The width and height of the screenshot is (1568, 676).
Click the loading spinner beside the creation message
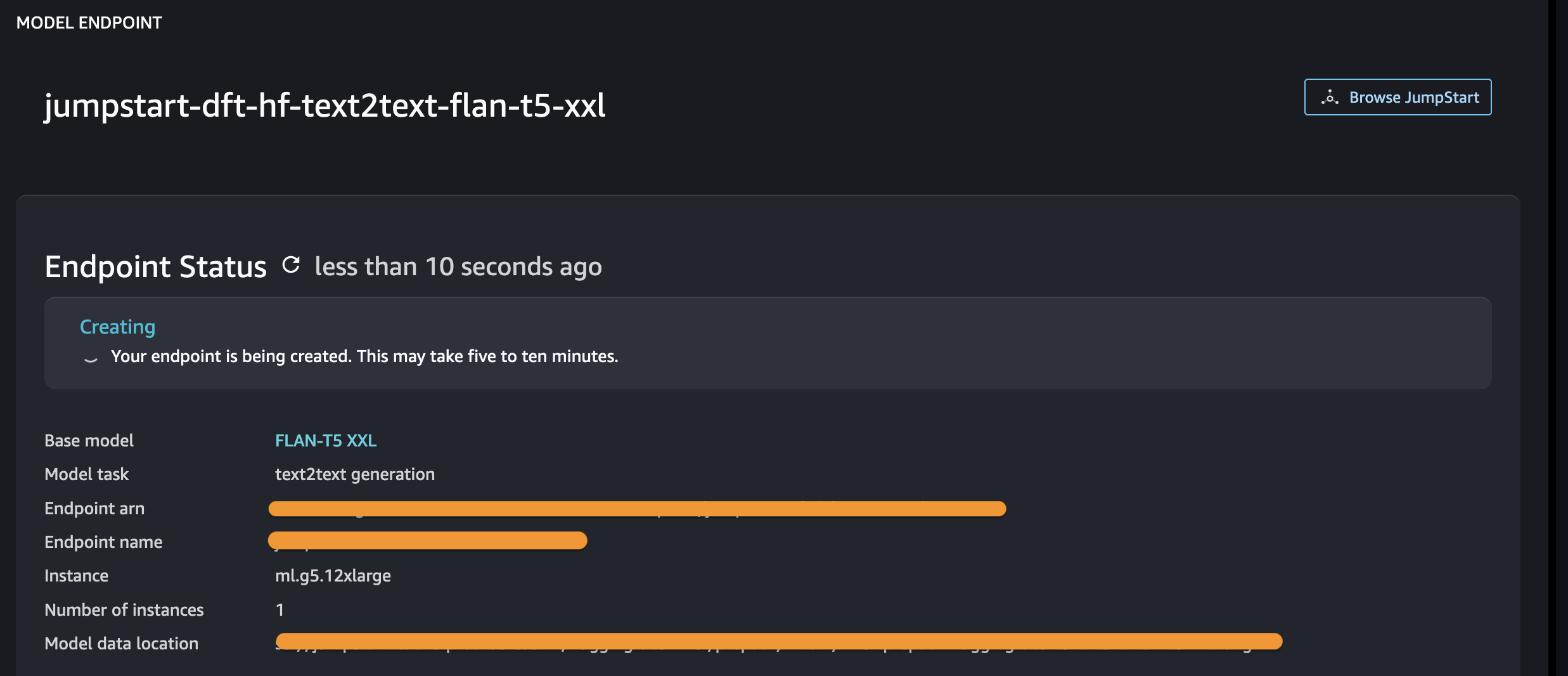91,358
